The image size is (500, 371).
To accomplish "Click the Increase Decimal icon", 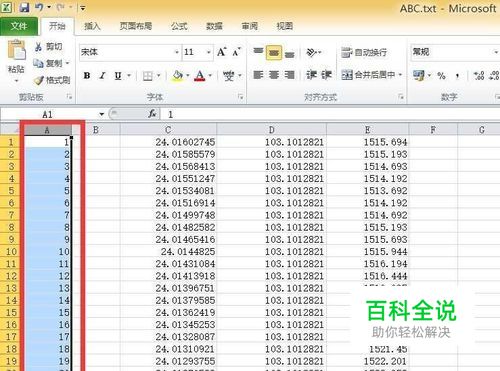I will (x=479, y=76).
